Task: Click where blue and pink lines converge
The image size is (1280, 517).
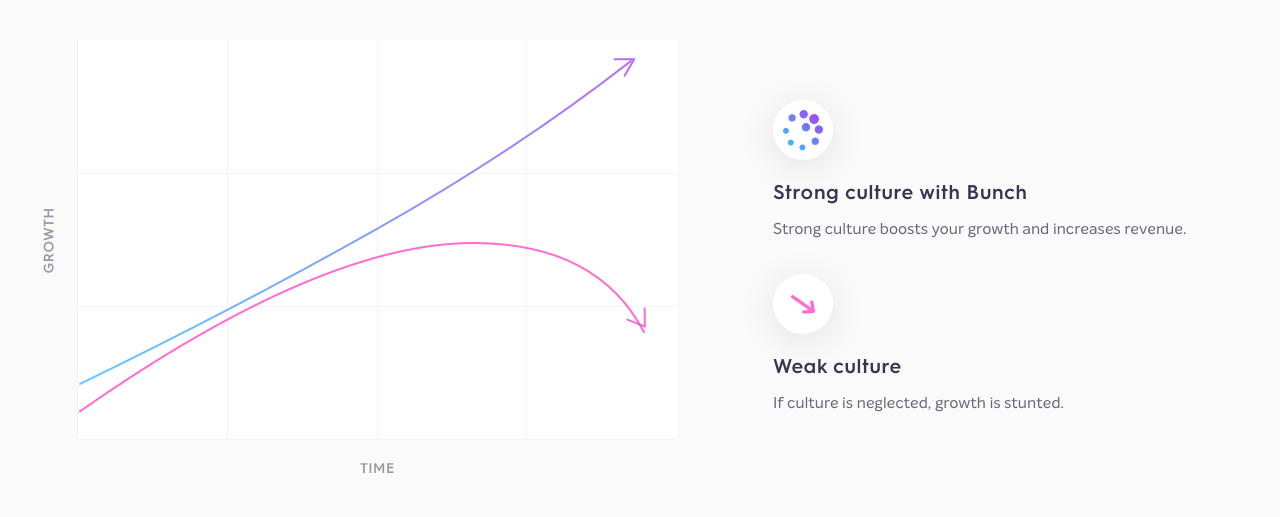Action: tap(230, 313)
